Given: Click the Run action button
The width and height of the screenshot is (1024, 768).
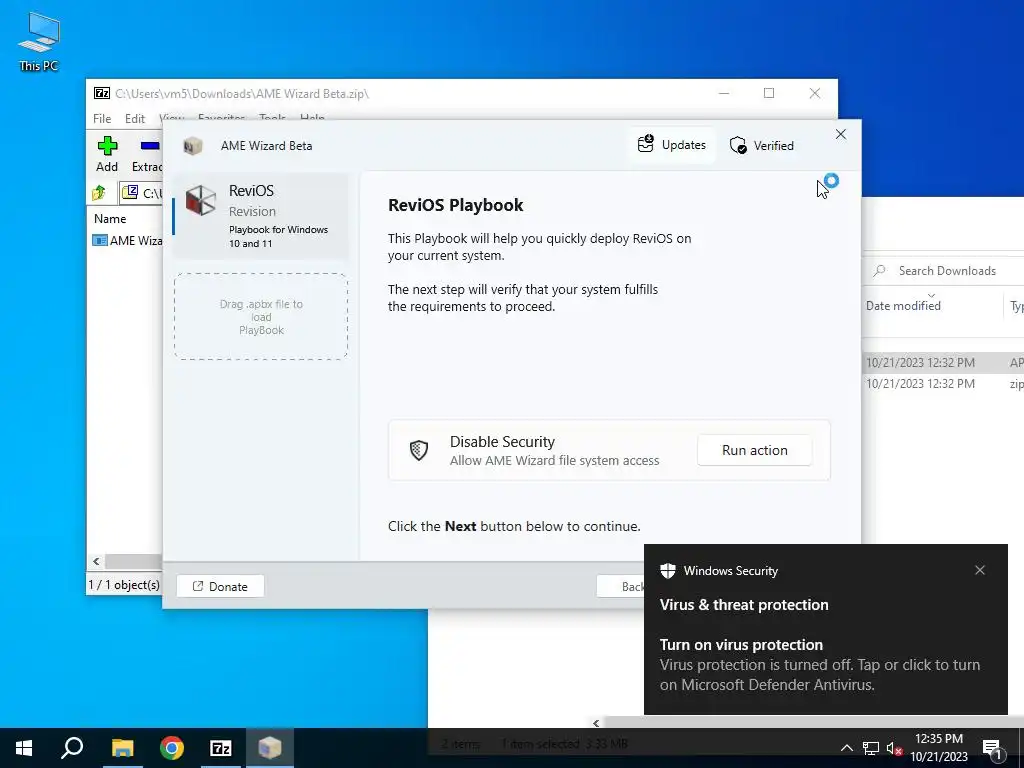Looking at the screenshot, I should coord(754,450).
